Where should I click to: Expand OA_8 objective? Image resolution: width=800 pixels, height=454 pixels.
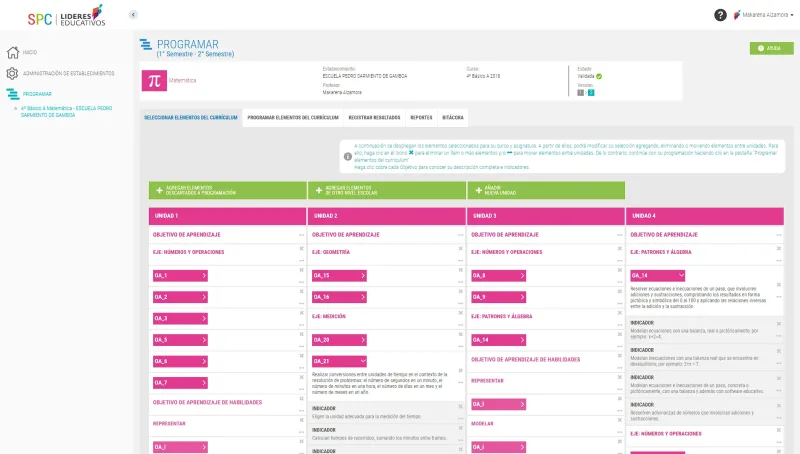tap(498, 275)
